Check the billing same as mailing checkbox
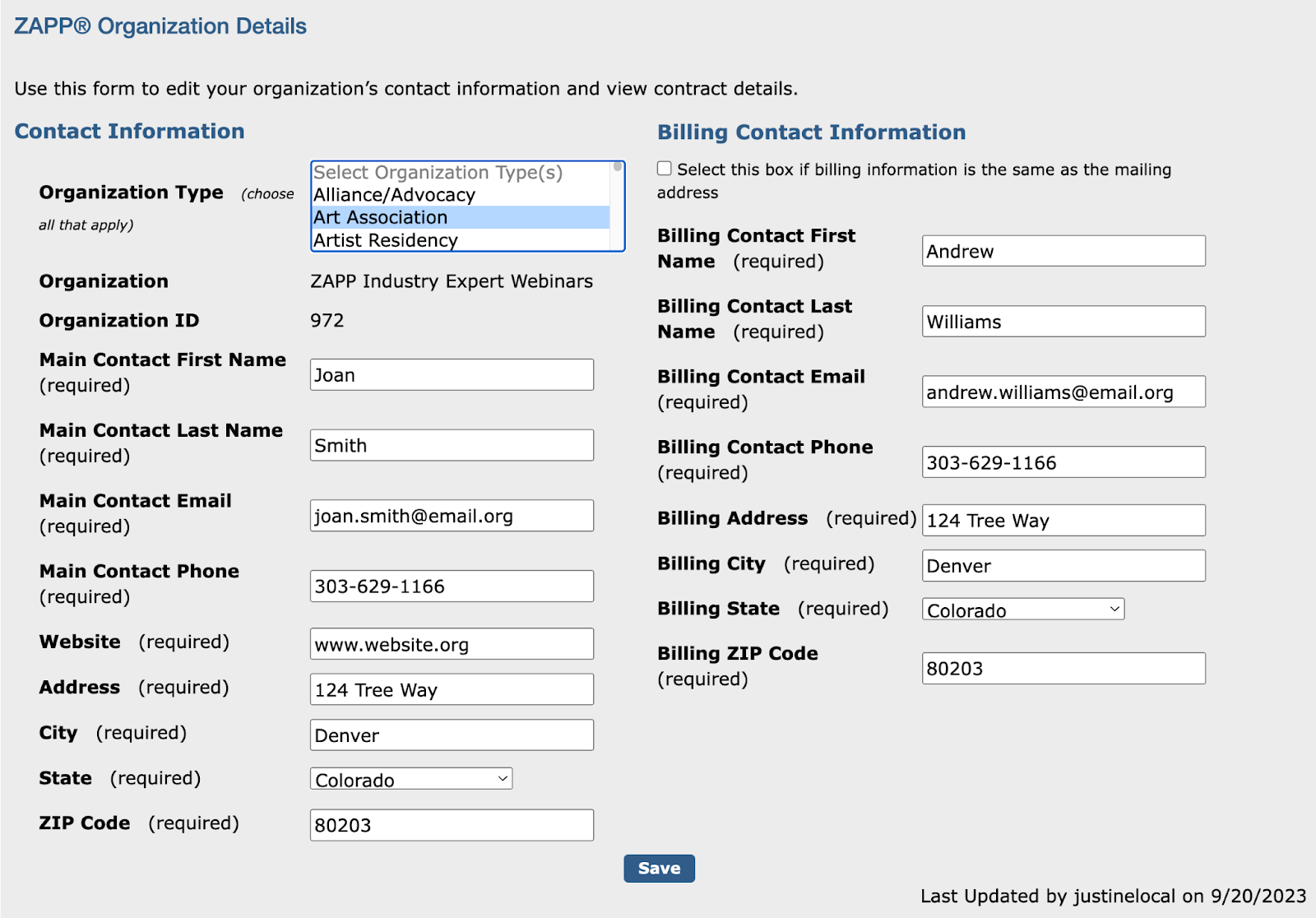Viewport: 1316px width, 918px height. click(665, 169)
